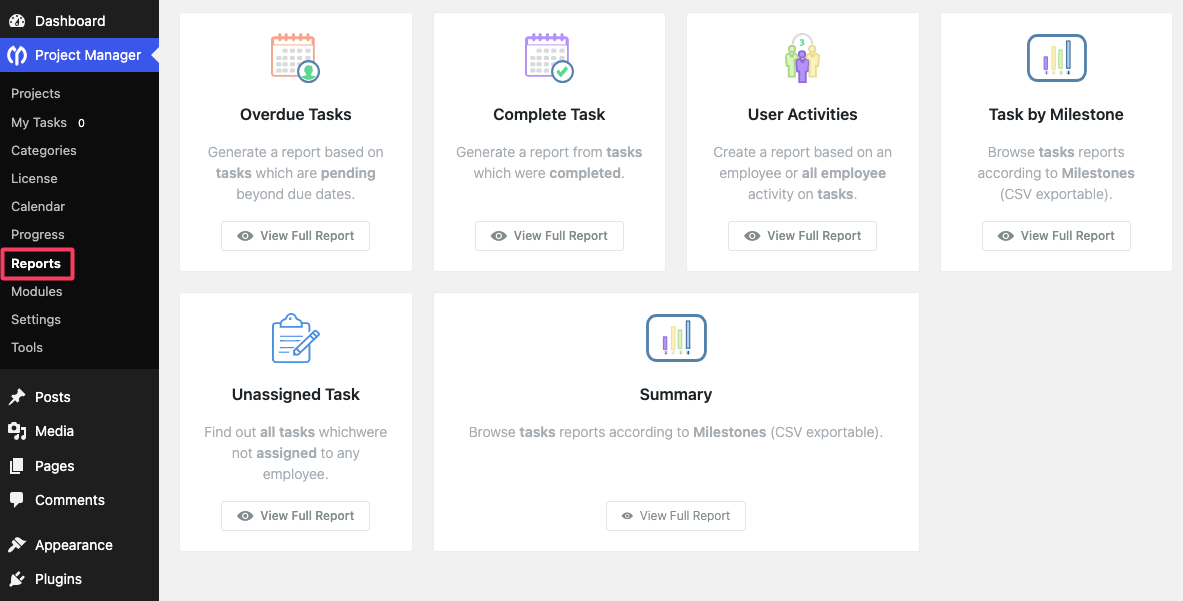Click description 'not assigned to any employee'
The height and width of the screenshot is (601, 1183).
click(296, 464)
